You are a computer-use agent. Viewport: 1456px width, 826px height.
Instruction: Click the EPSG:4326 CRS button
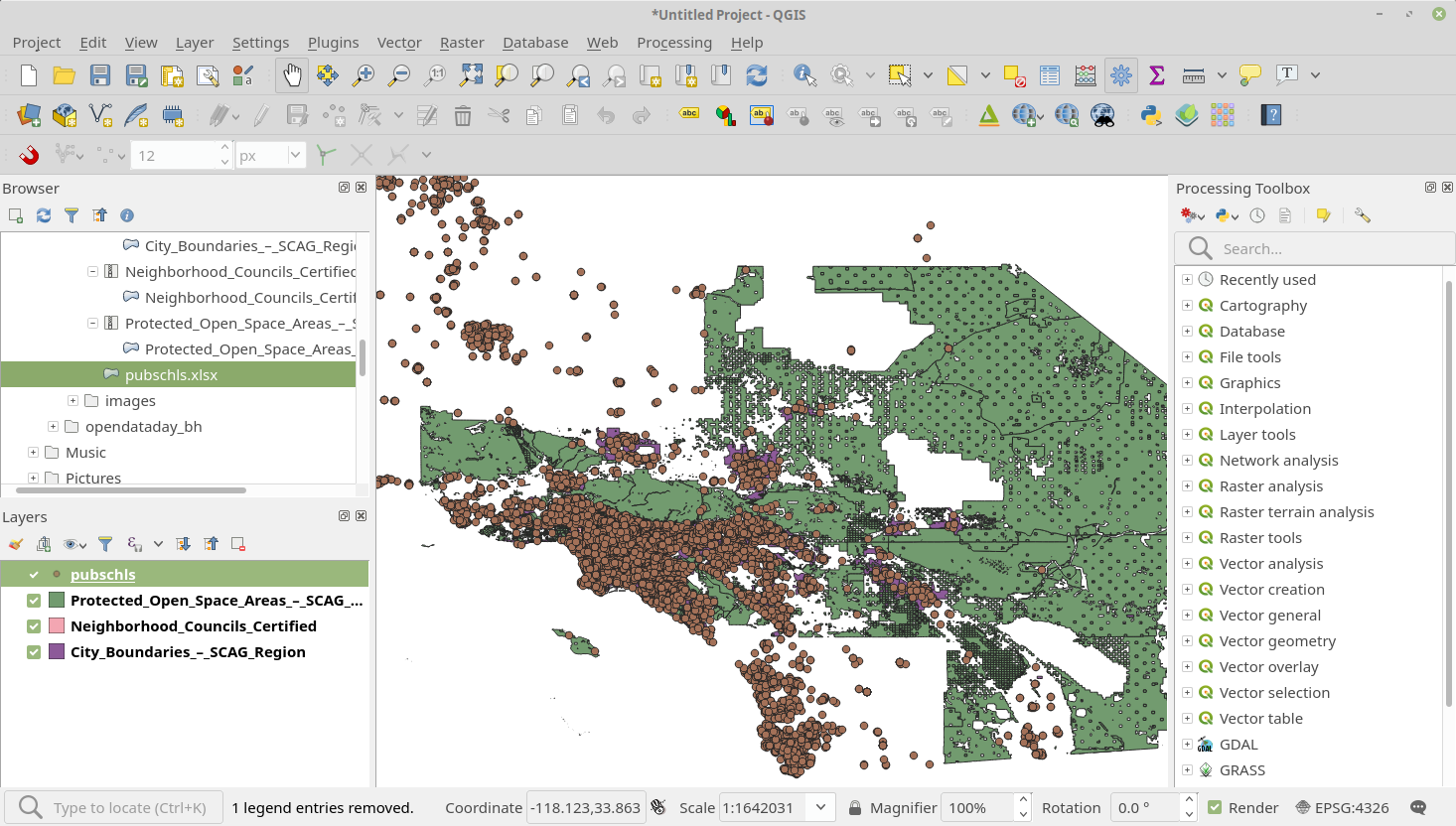coord(1343,808)
